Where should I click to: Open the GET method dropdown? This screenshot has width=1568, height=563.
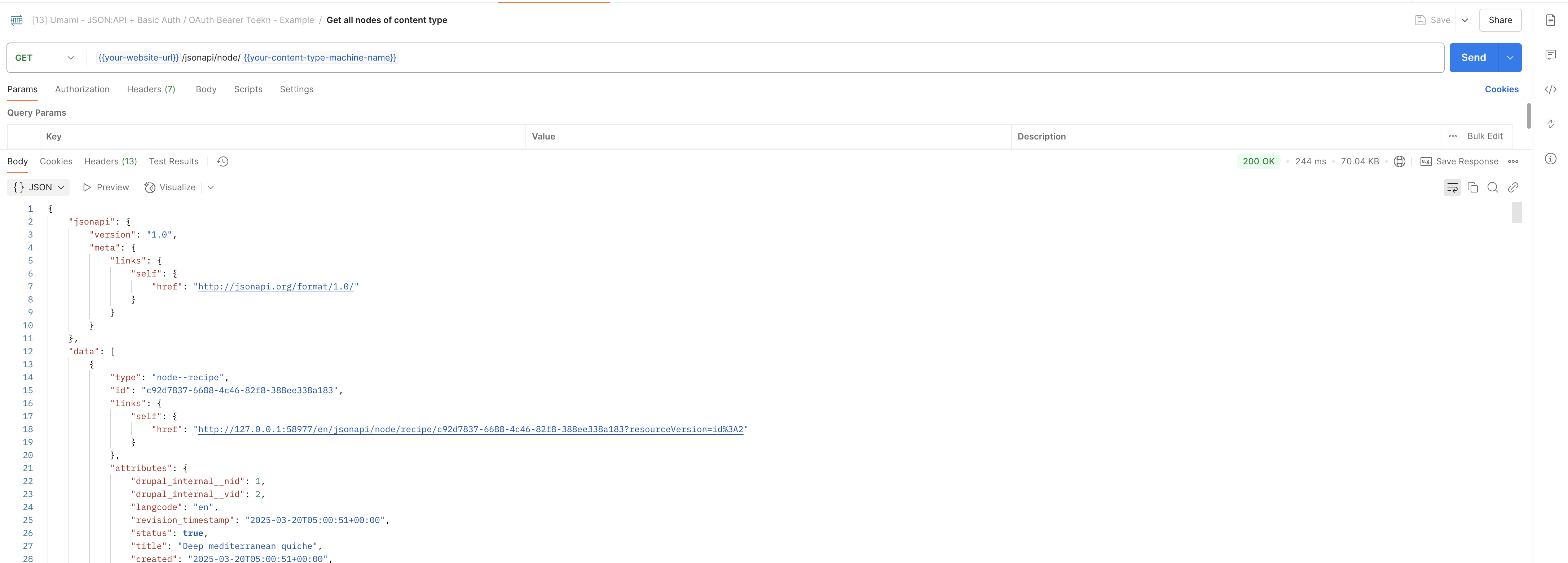point(44,58)
